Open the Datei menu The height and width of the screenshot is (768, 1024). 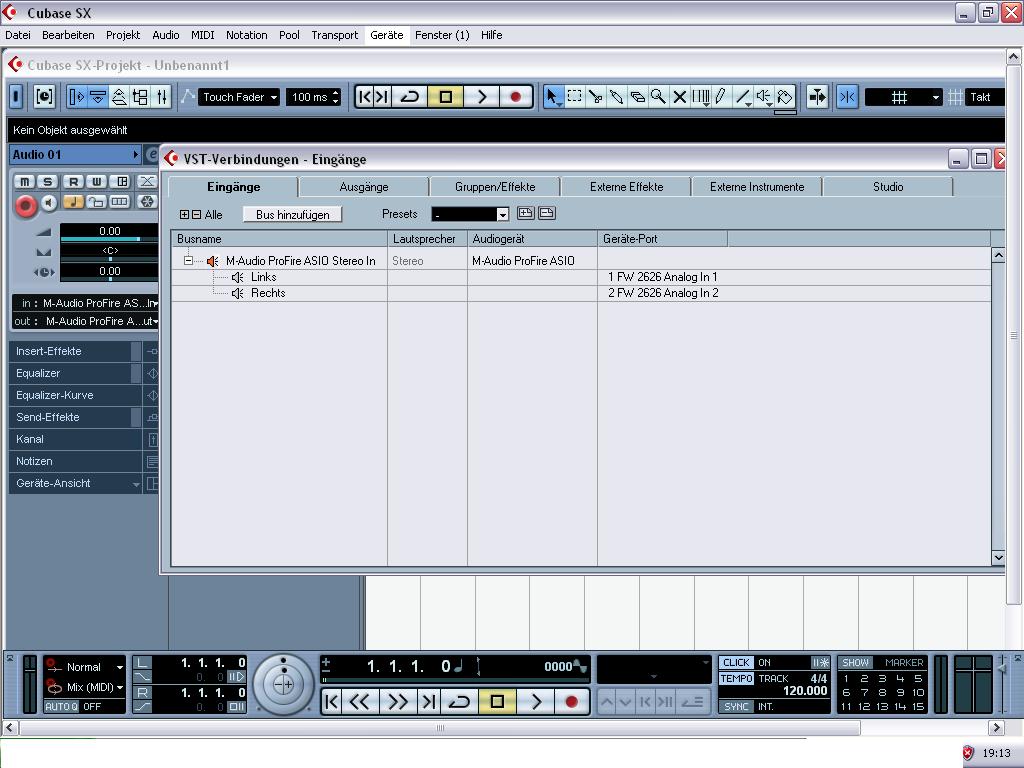coord(18,35)
